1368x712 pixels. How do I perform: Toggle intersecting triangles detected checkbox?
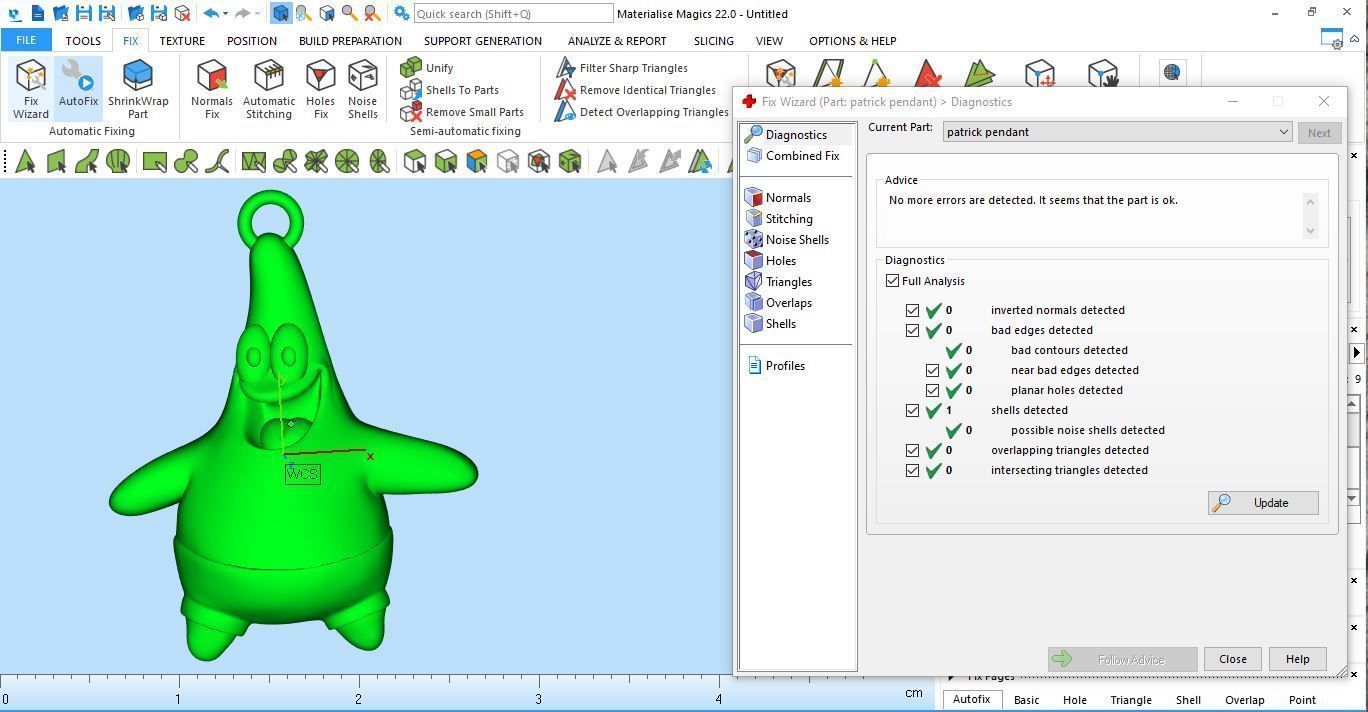912,470
